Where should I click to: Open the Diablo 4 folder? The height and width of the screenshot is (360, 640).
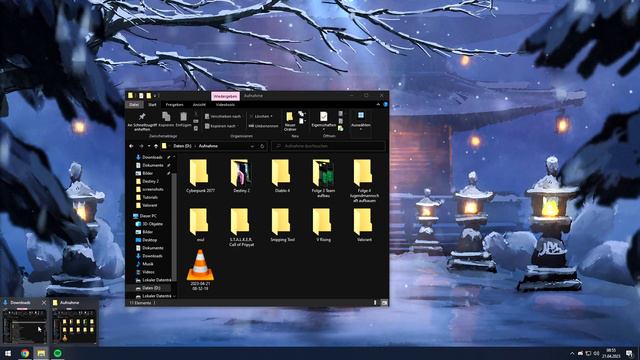[x=282, y=176]
